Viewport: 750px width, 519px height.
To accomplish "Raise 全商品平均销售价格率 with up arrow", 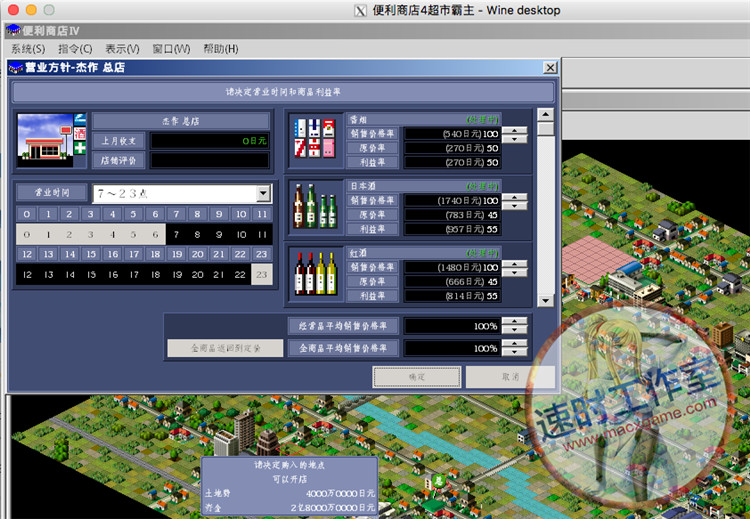I will (x=514, y=343).
